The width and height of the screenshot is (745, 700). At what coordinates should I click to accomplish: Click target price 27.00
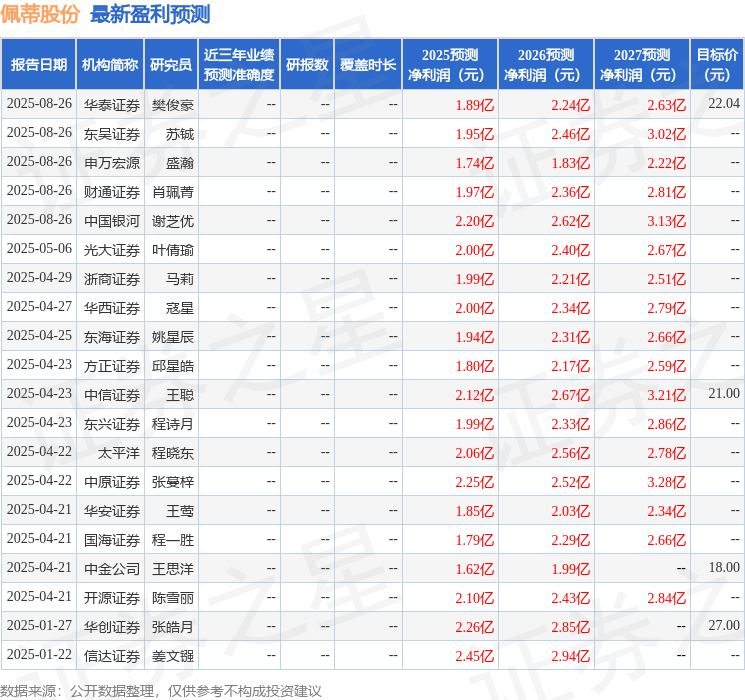pyautogui.click(x=724, y=625)
